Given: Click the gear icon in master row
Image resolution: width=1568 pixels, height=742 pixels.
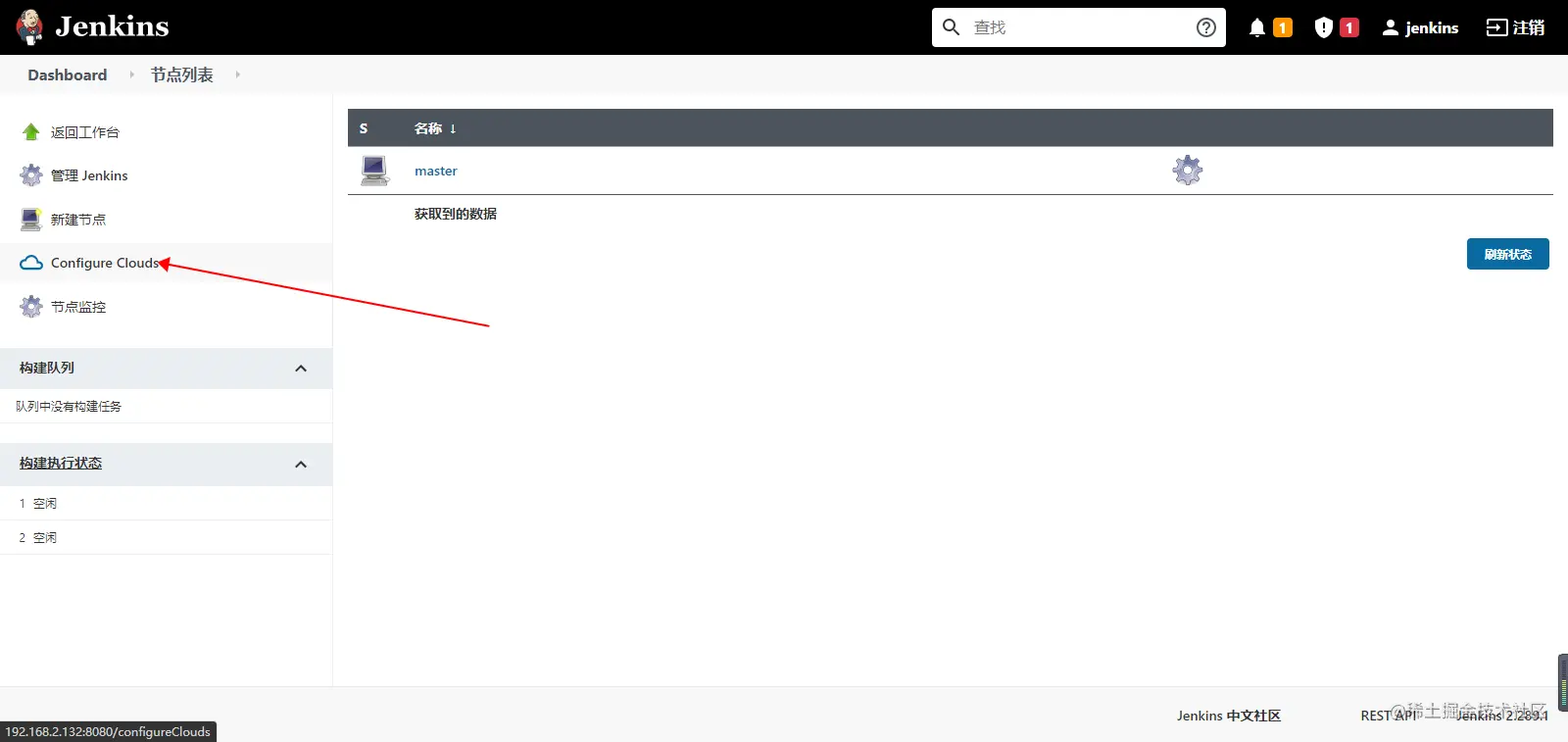Looking at the screenshot, I should click(x=1188, y=170).
